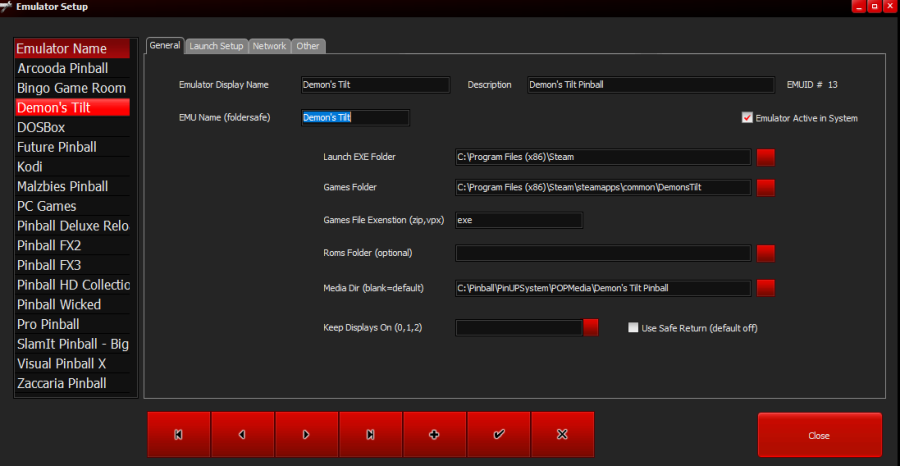
Task: Go to the next emulator record
Action: coord(306,435)
